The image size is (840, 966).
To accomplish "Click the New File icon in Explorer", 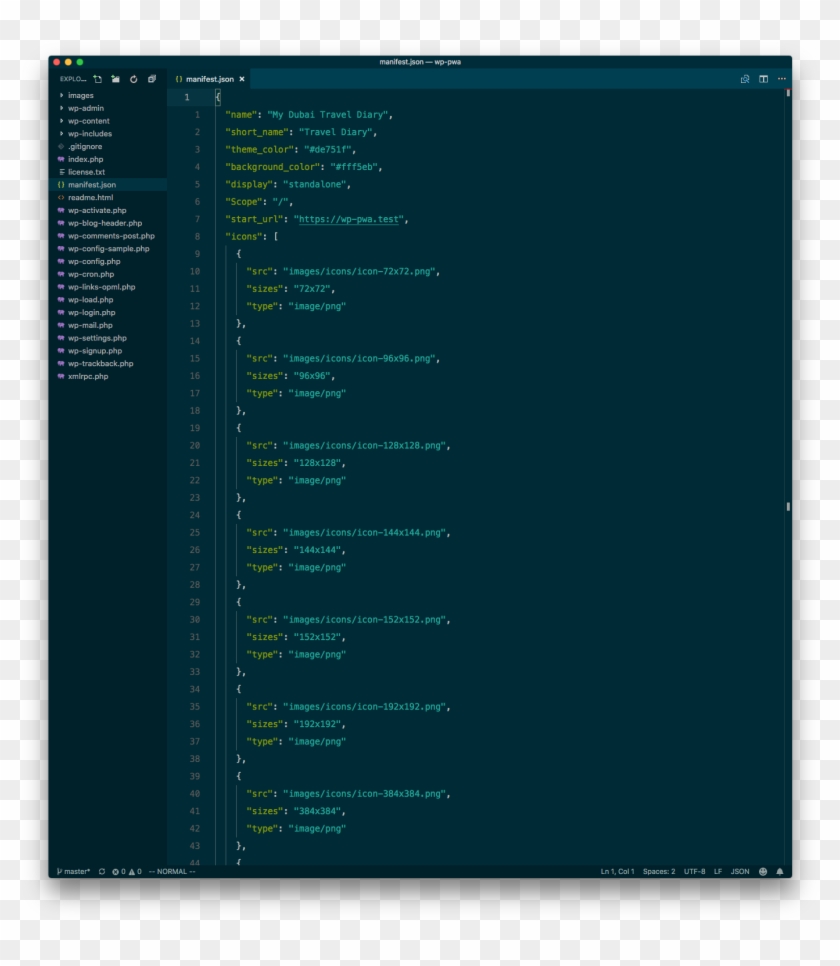I will (x=98, y=79).
